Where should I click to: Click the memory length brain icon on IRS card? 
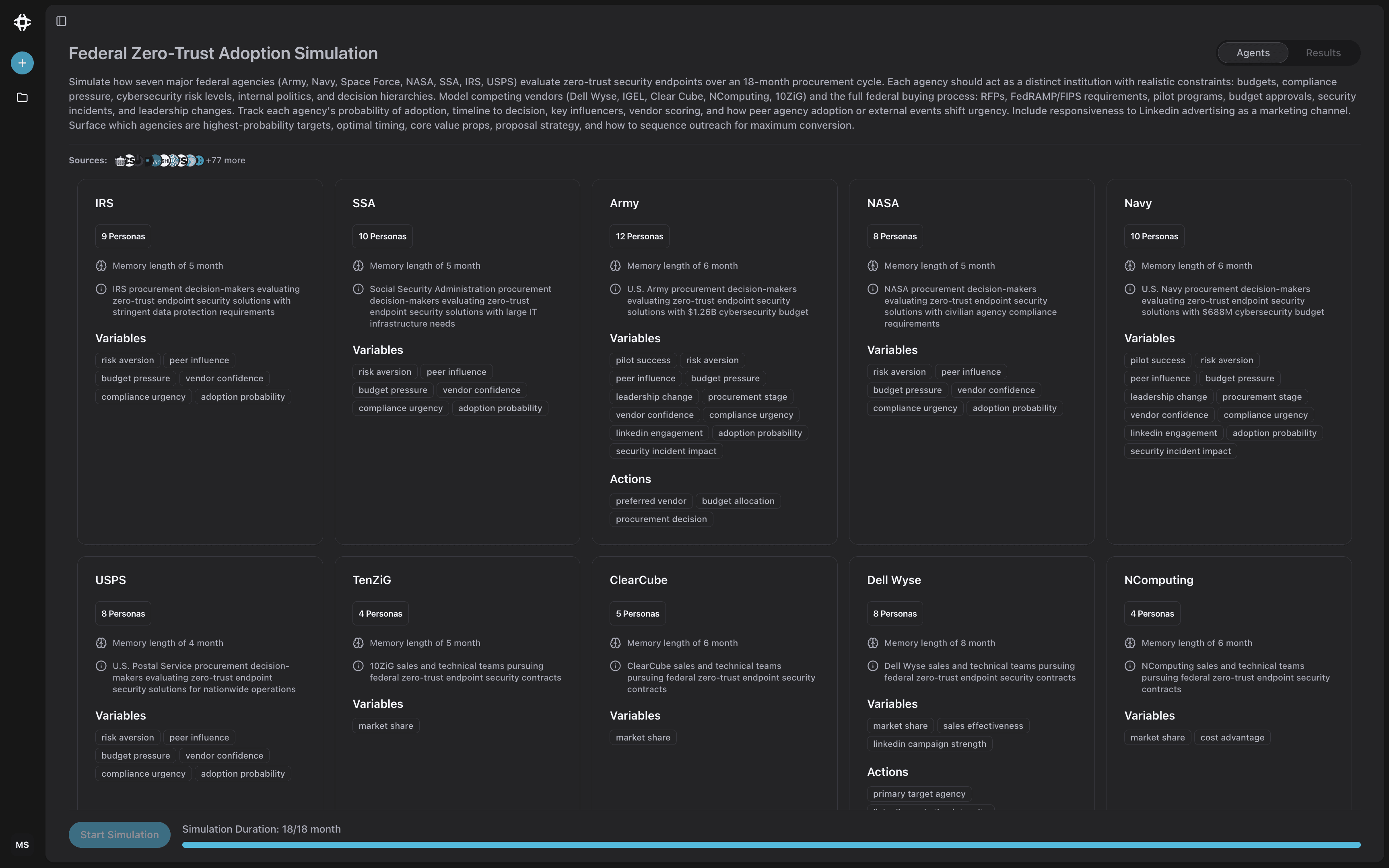point(101,265)
